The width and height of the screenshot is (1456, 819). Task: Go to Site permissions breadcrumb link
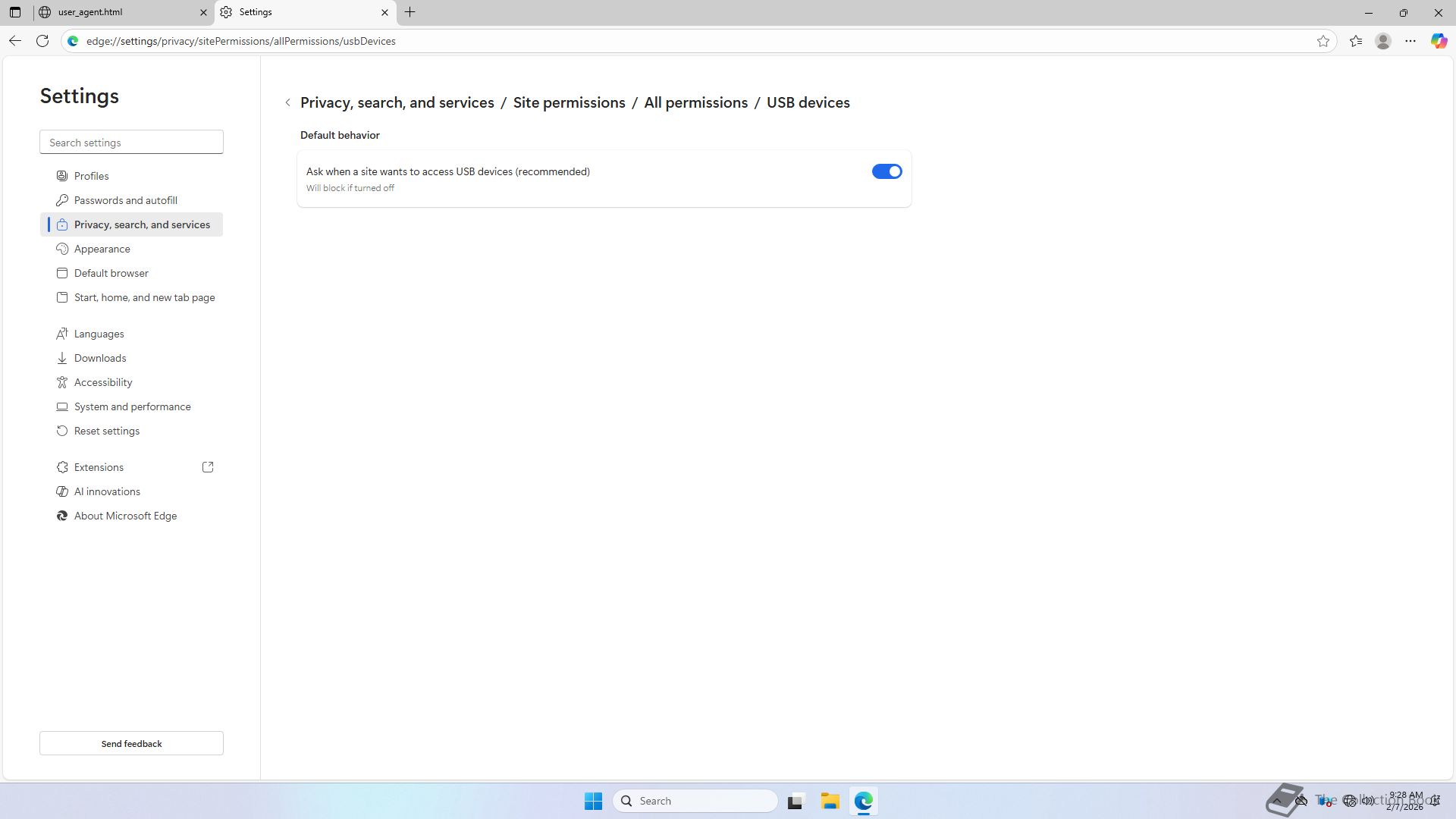(x=569, y=102)
